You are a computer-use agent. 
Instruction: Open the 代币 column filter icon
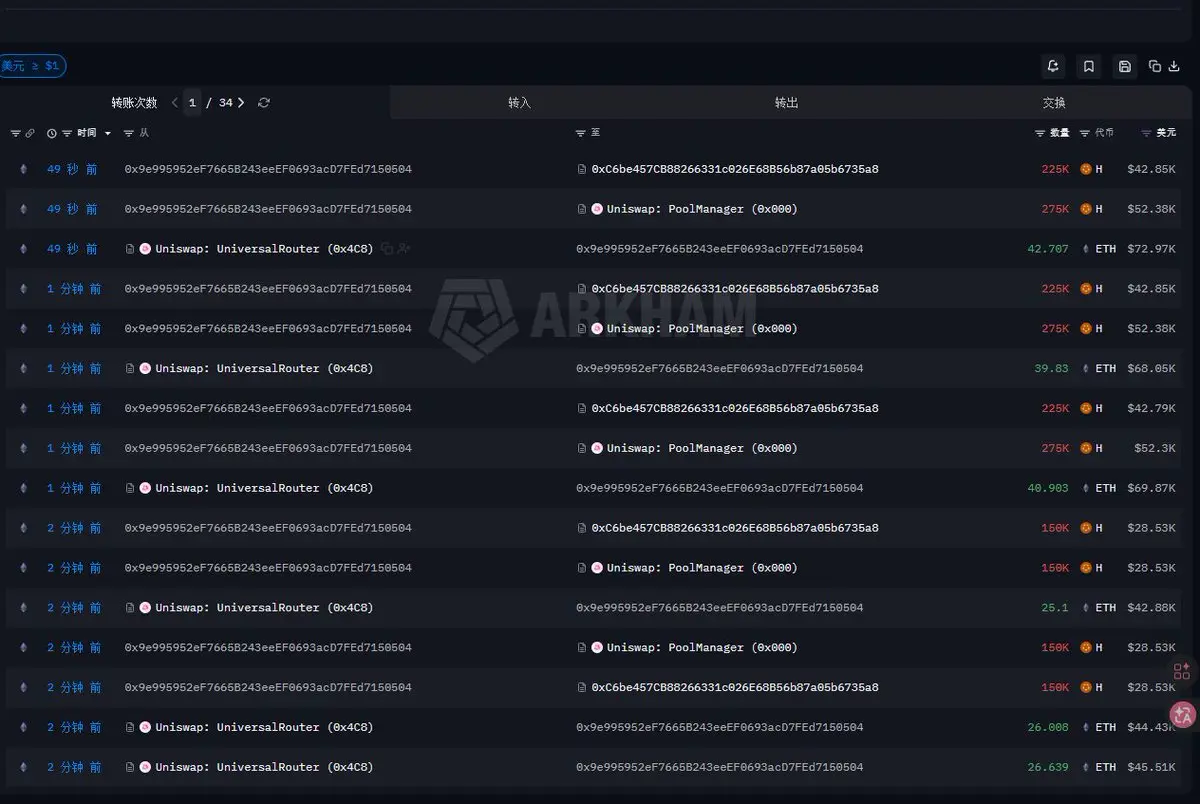1086,133
